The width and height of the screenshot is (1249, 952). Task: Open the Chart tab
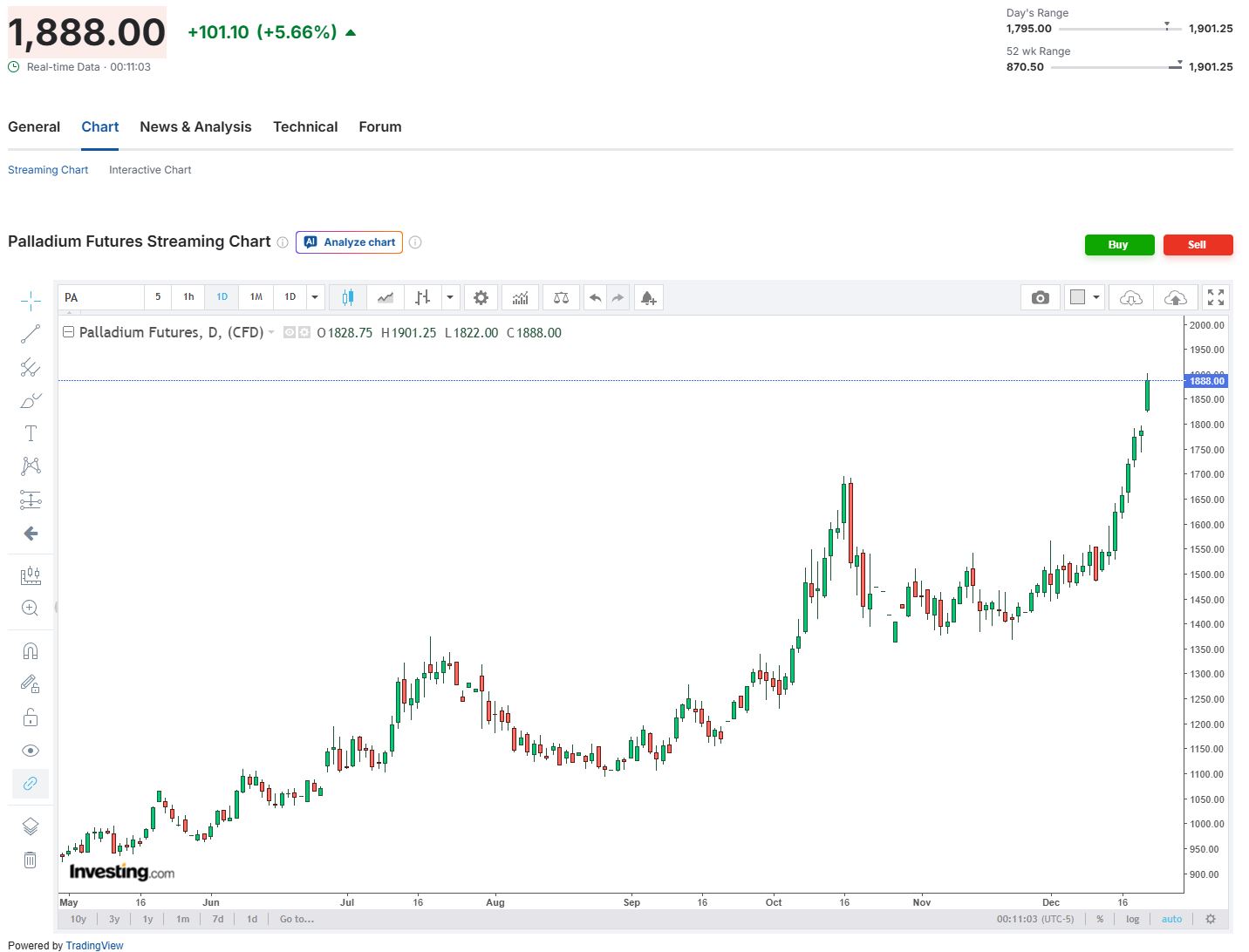(x=100, y=126)
